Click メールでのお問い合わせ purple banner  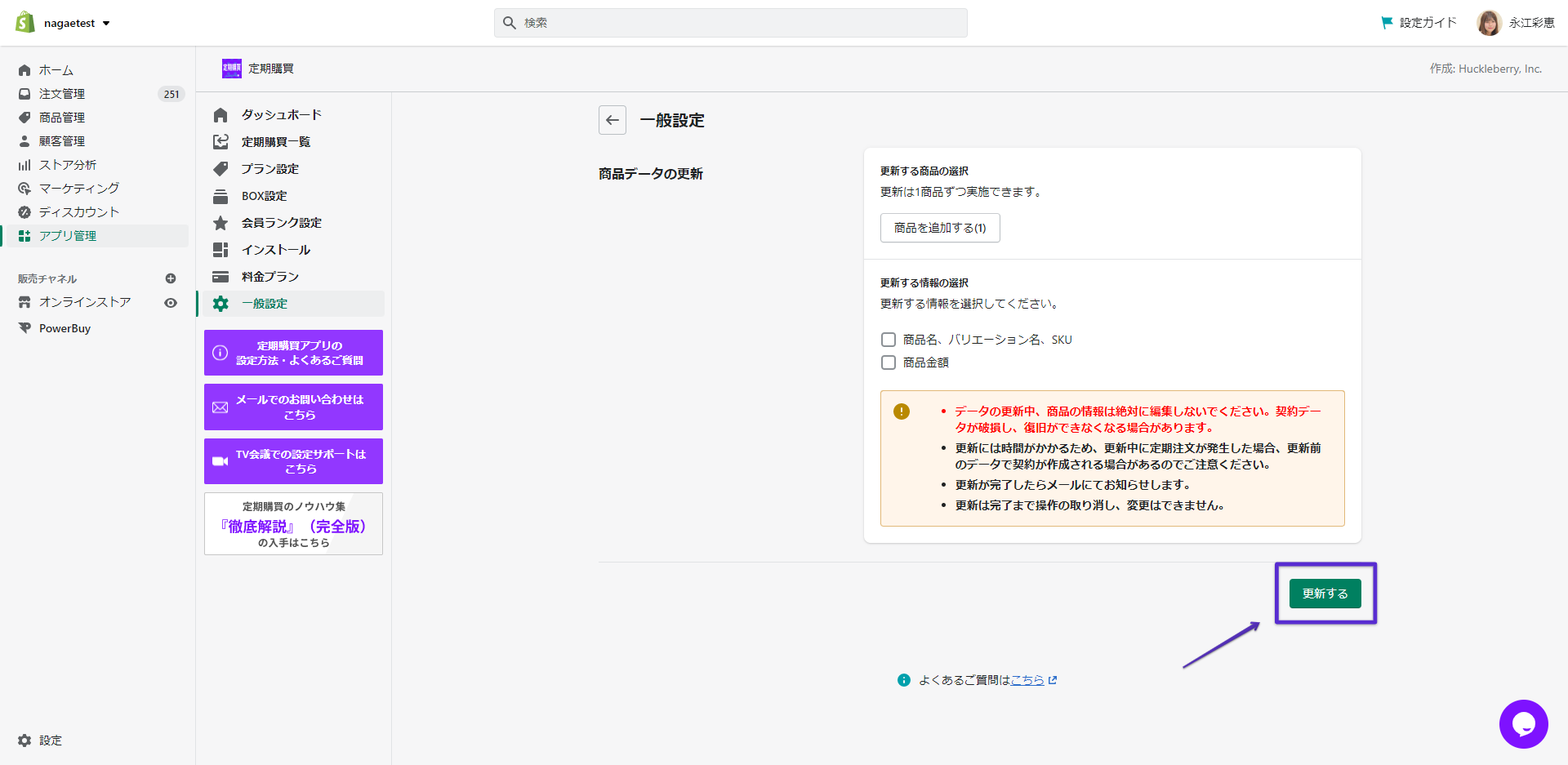293,407
